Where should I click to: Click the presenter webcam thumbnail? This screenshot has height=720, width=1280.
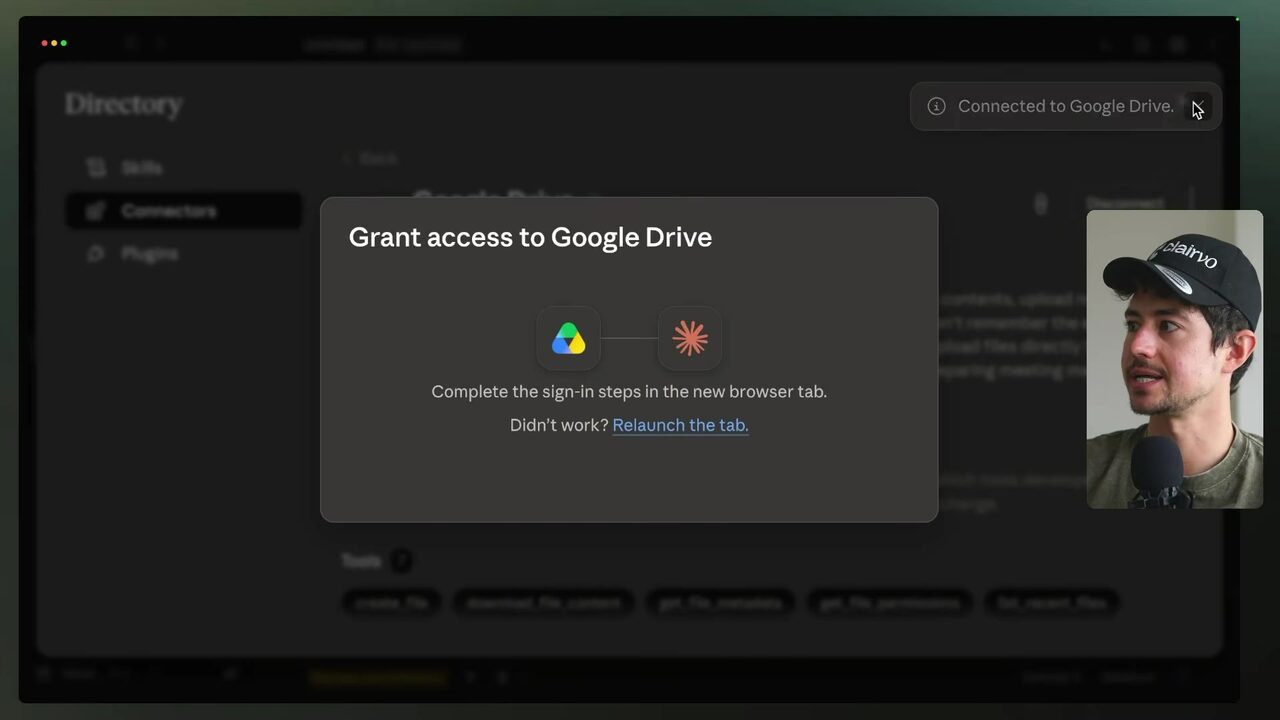(x=1175, y=359)
